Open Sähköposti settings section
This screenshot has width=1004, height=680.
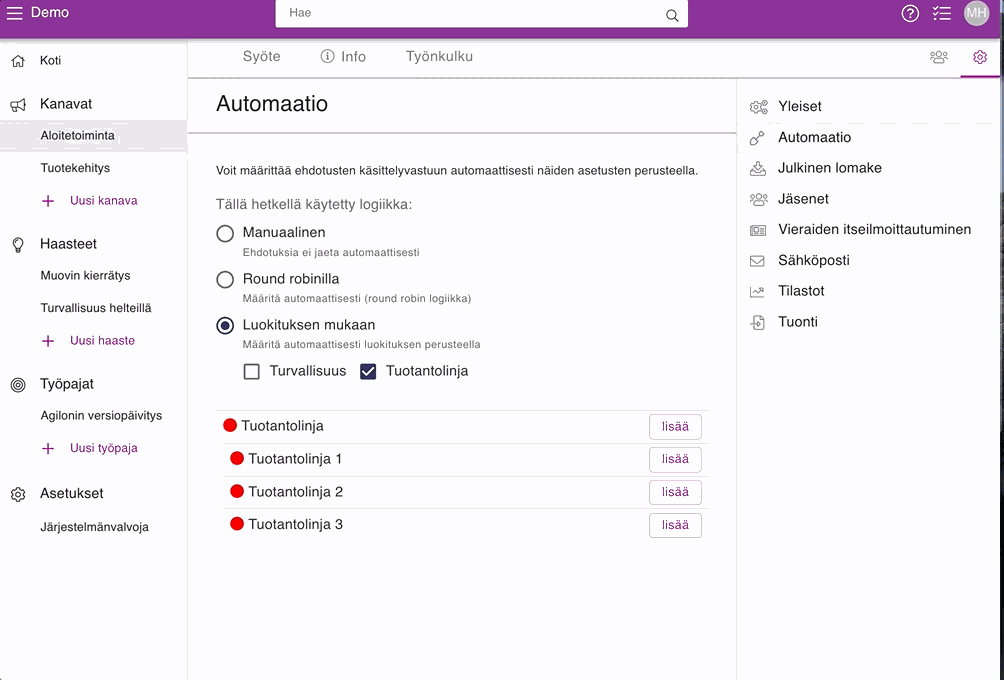814,261
